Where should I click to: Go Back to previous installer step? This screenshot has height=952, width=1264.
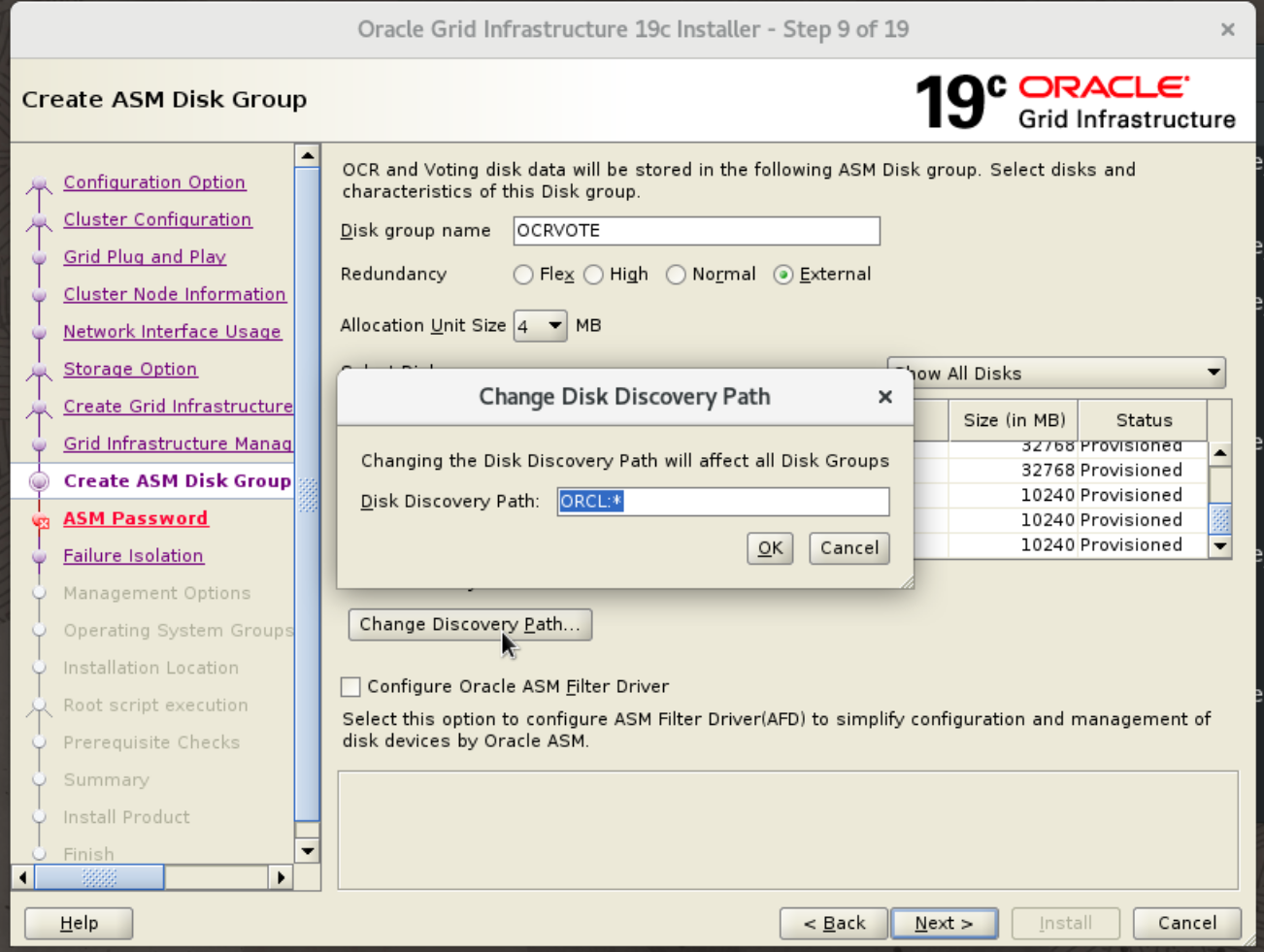(834, 923)
